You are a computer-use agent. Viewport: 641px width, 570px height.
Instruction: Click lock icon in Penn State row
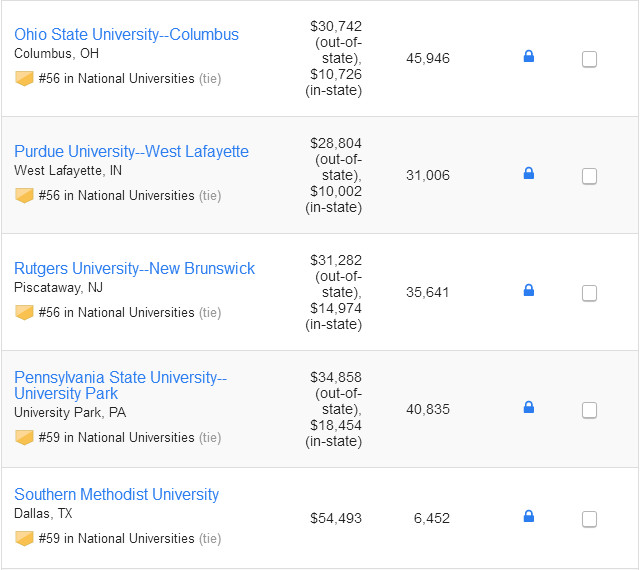(x=529, y=408)
